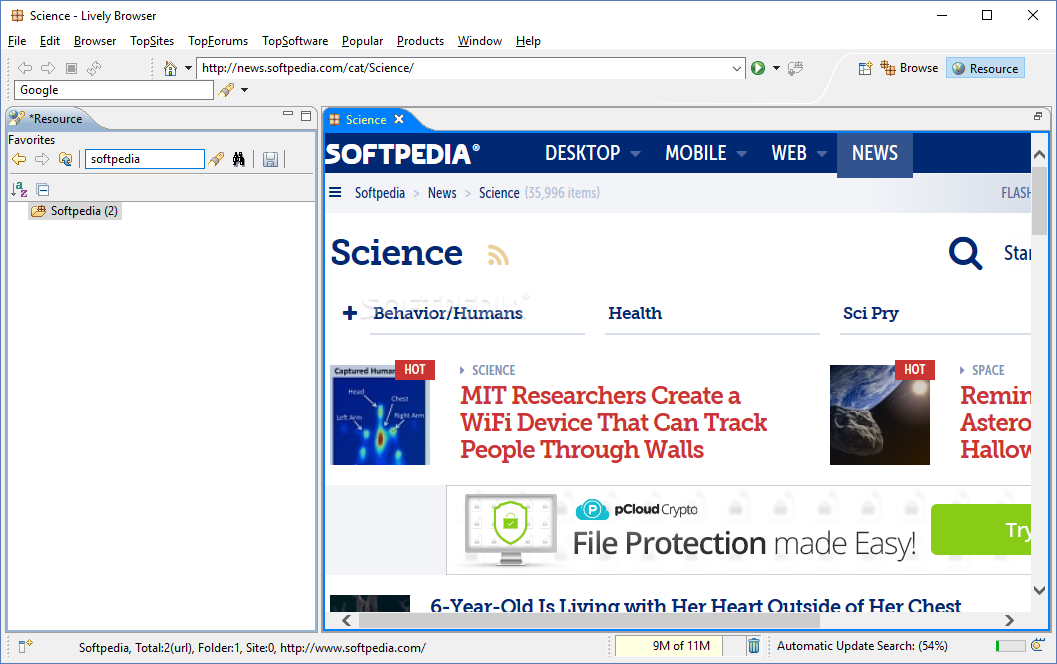
Task: Click the Science RSS feed icon
Action: click(x=498, y=255)
